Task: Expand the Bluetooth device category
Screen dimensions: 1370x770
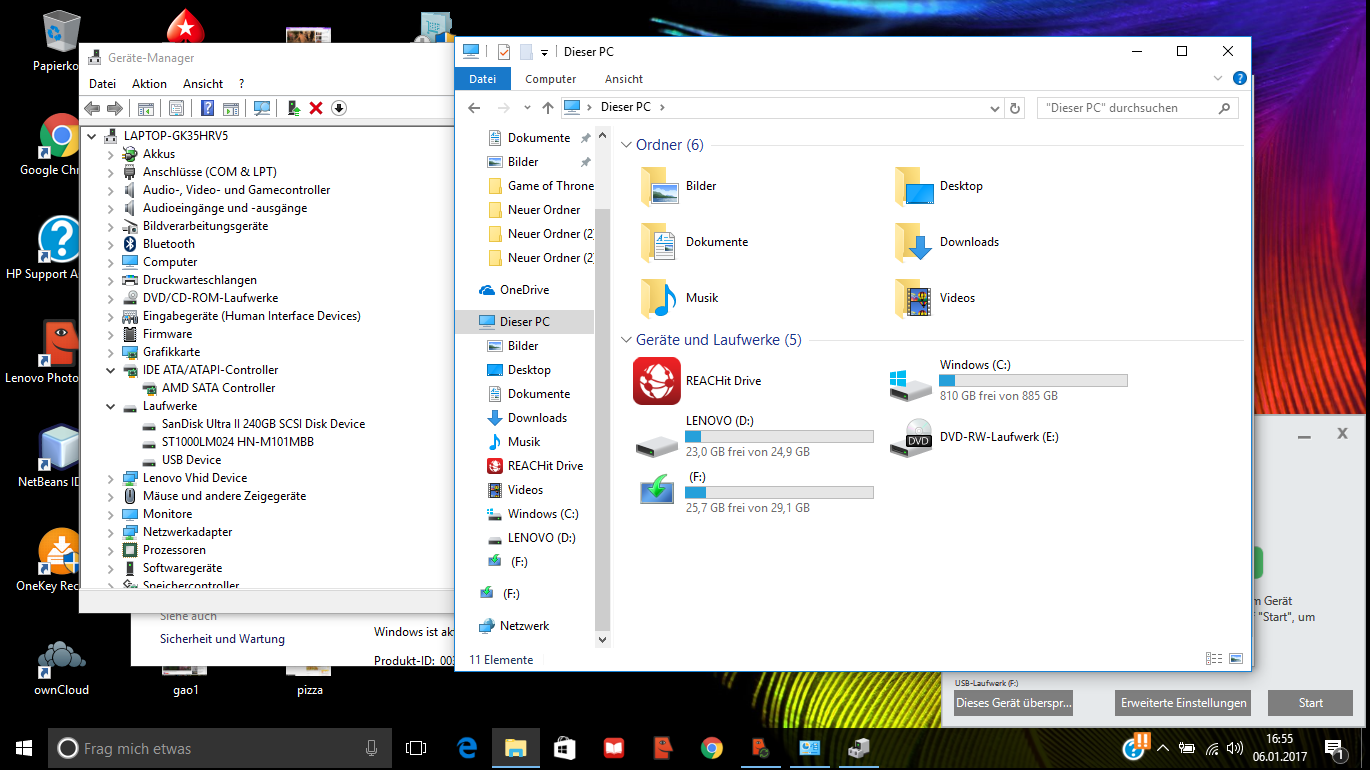Action: (x=111, y=244)
